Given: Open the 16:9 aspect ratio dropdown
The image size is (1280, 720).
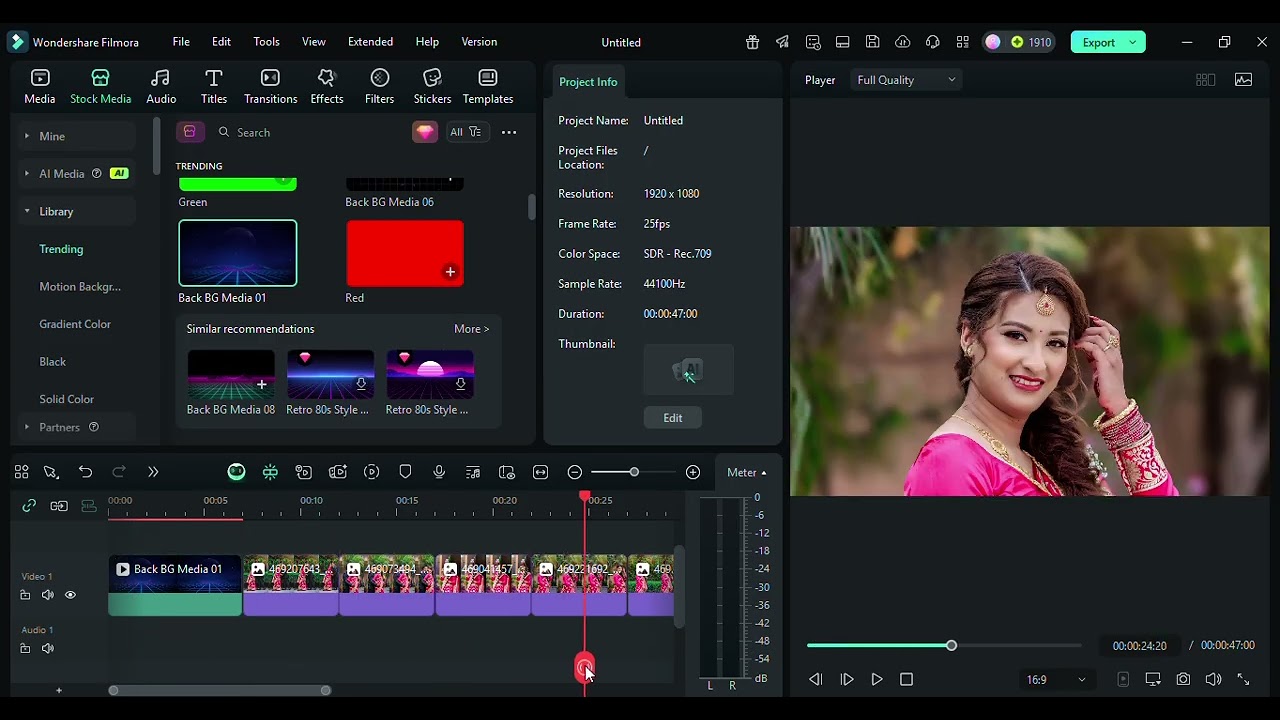Looking at the screenshot, I should (1056, 680).
